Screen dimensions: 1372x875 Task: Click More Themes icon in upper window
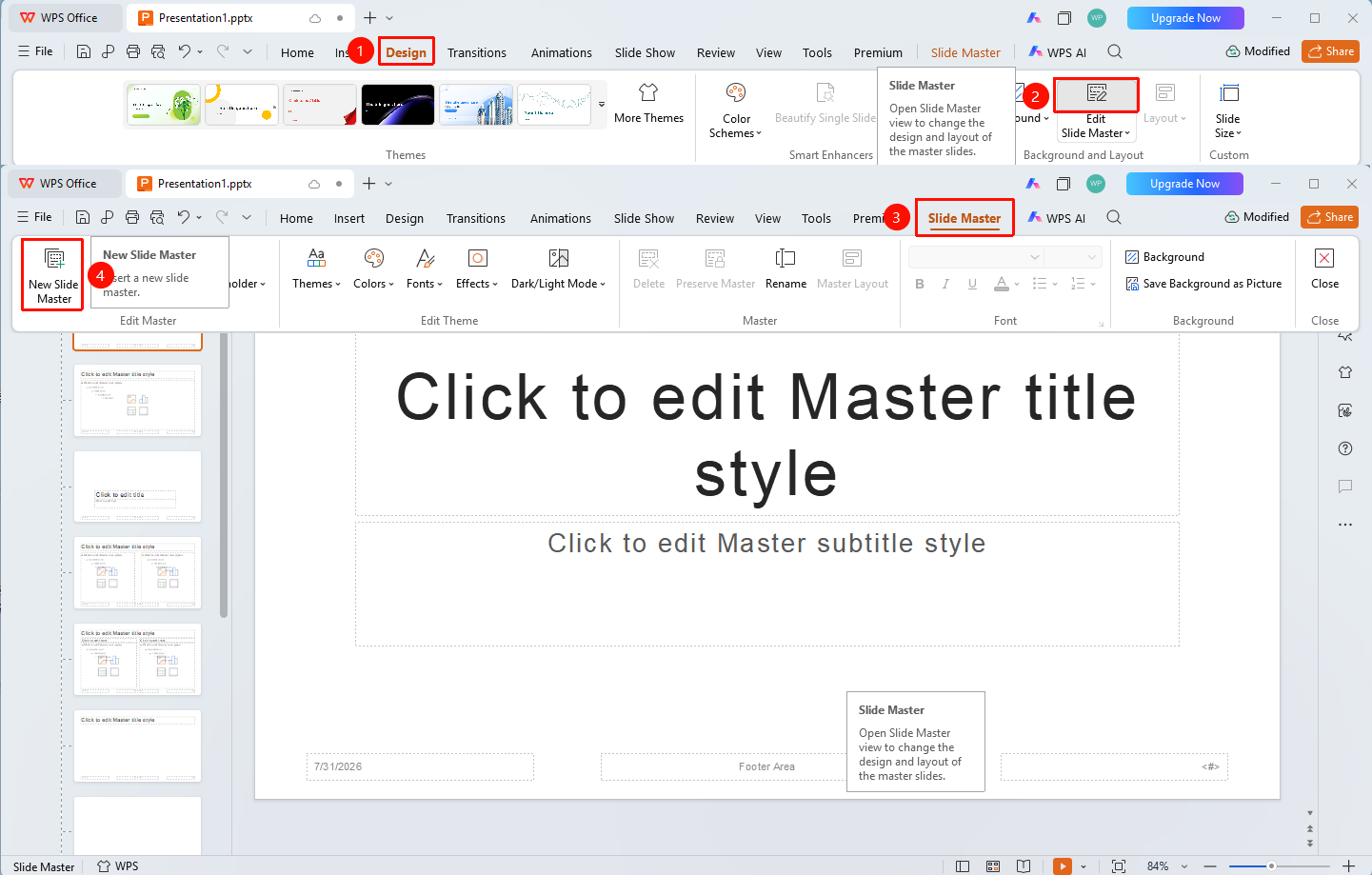(648, 92)
